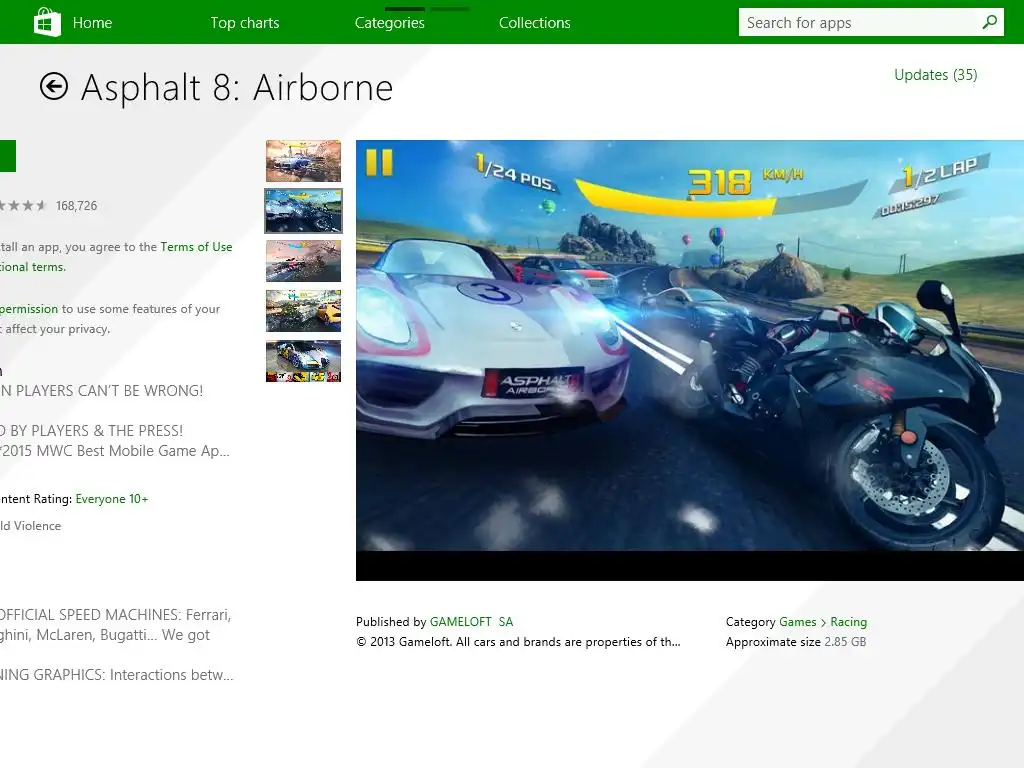Image resolution: width=1024 pixels, height=768 pixels.
Task: Click the Everyone 10+ rating link
Action: tap(112, 499)
